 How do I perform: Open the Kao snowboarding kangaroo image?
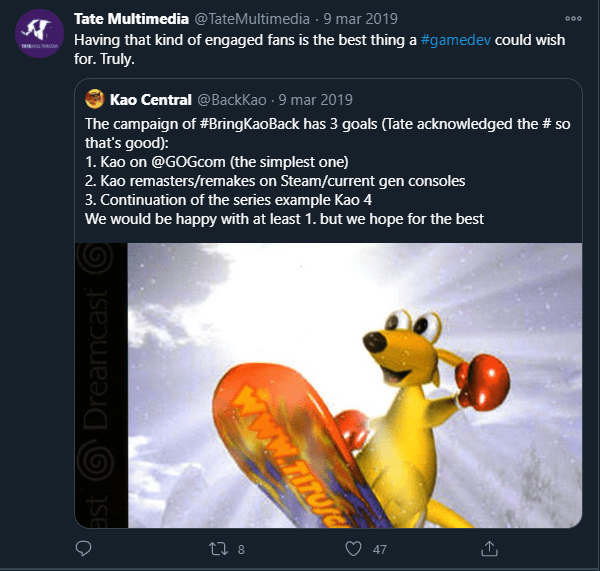click(328, 385)
